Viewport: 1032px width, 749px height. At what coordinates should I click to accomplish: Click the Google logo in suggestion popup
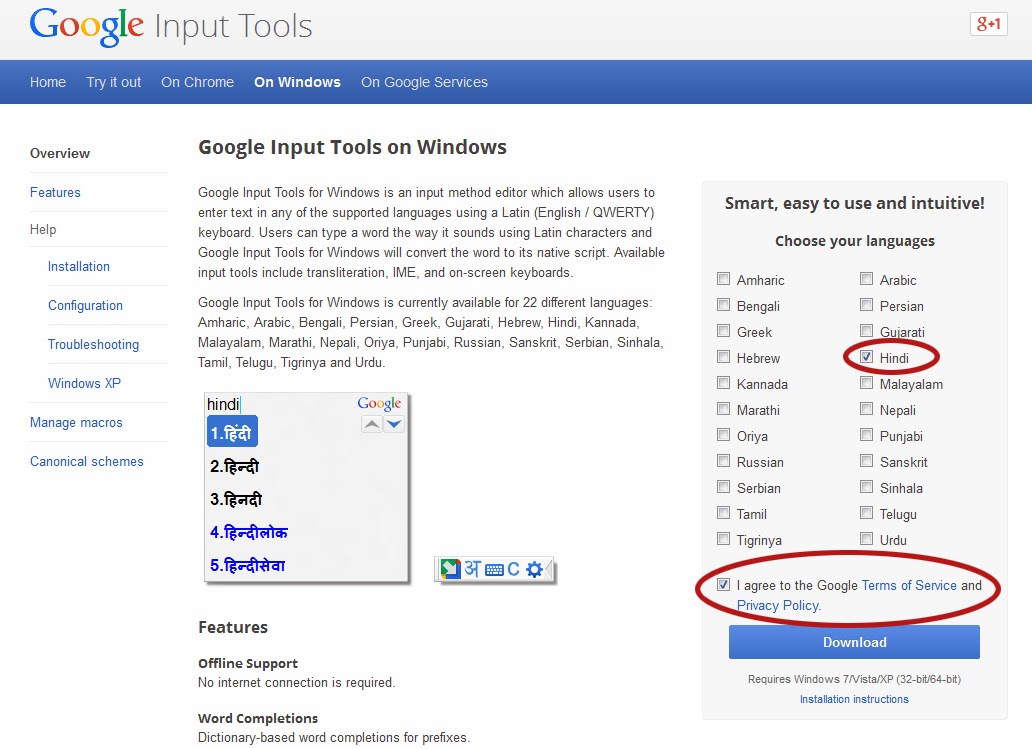click(x=379, y=403)
